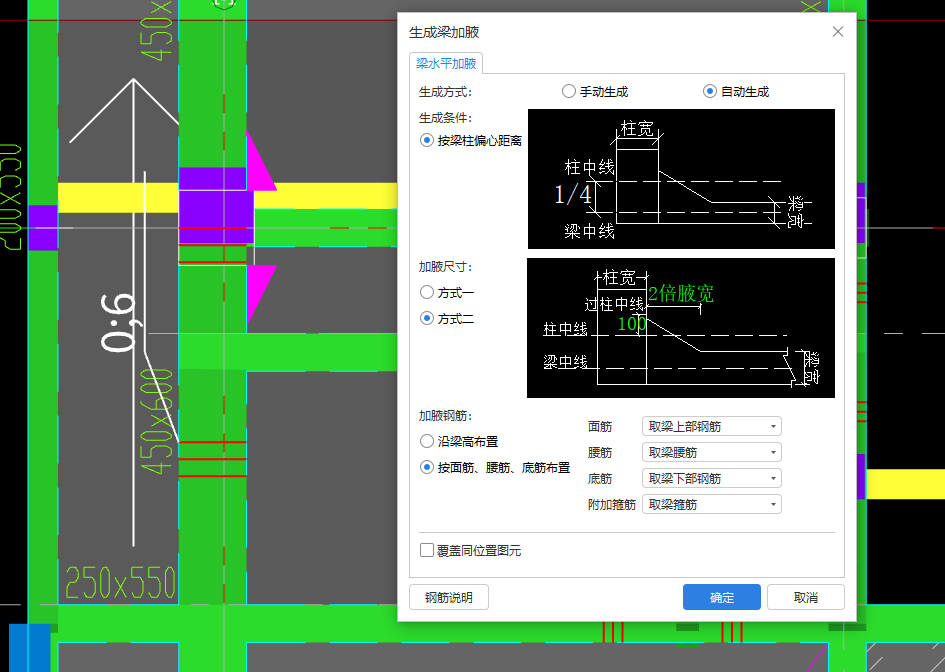The height and width of the screenshot is (672, 945).
Task: Click the 加腋尺寸 schematic diagram image
Action: (x=681, y=328)
